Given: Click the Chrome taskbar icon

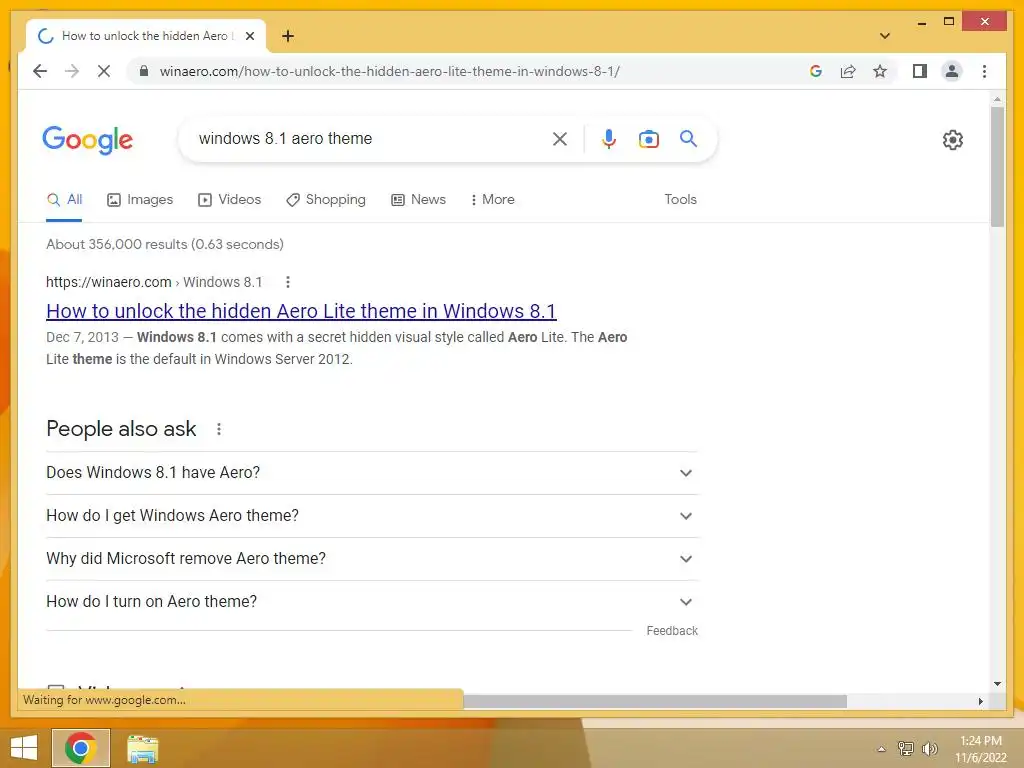Looking at the screenshot, I should click(x=81, y=748).
